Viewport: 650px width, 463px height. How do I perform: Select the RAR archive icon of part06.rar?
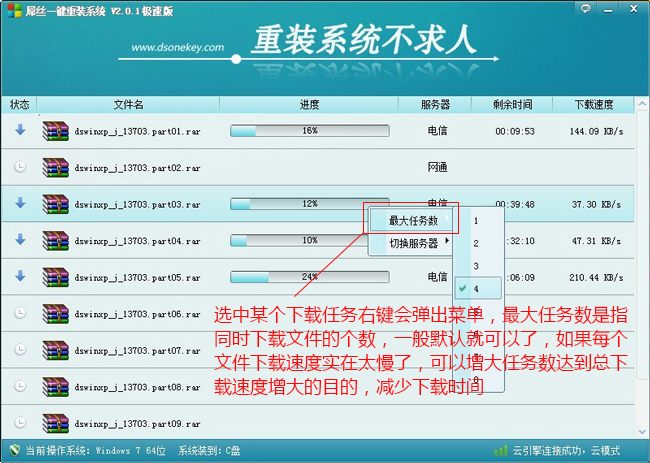56,314
